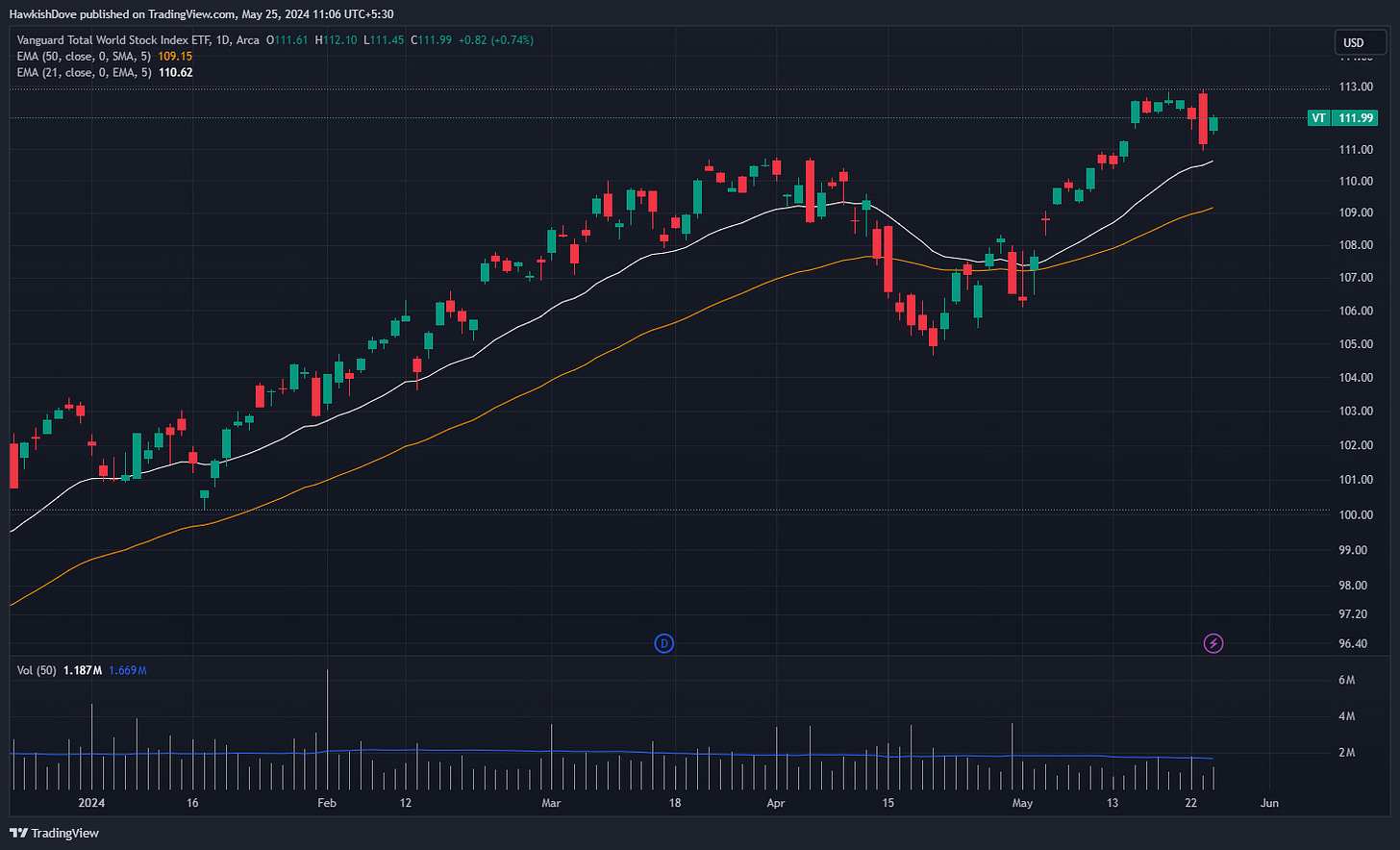Click 98.00 on the price axis

(x=1353, y=586)
